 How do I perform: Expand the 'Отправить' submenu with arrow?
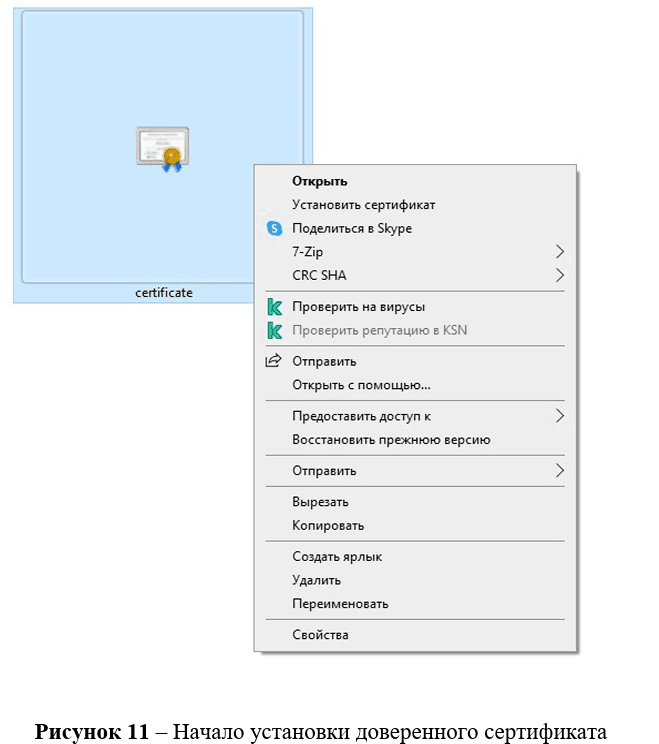[x=559, y=470]
